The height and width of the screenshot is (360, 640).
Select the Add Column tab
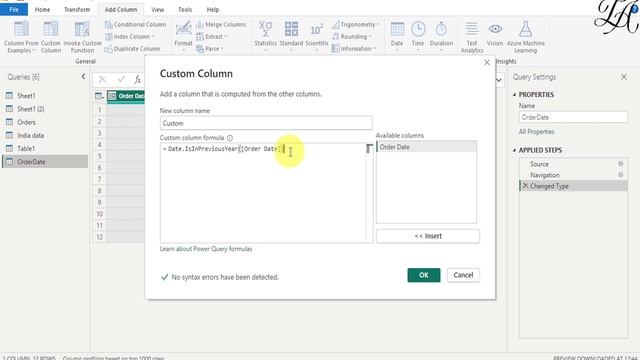coord(121,9)
